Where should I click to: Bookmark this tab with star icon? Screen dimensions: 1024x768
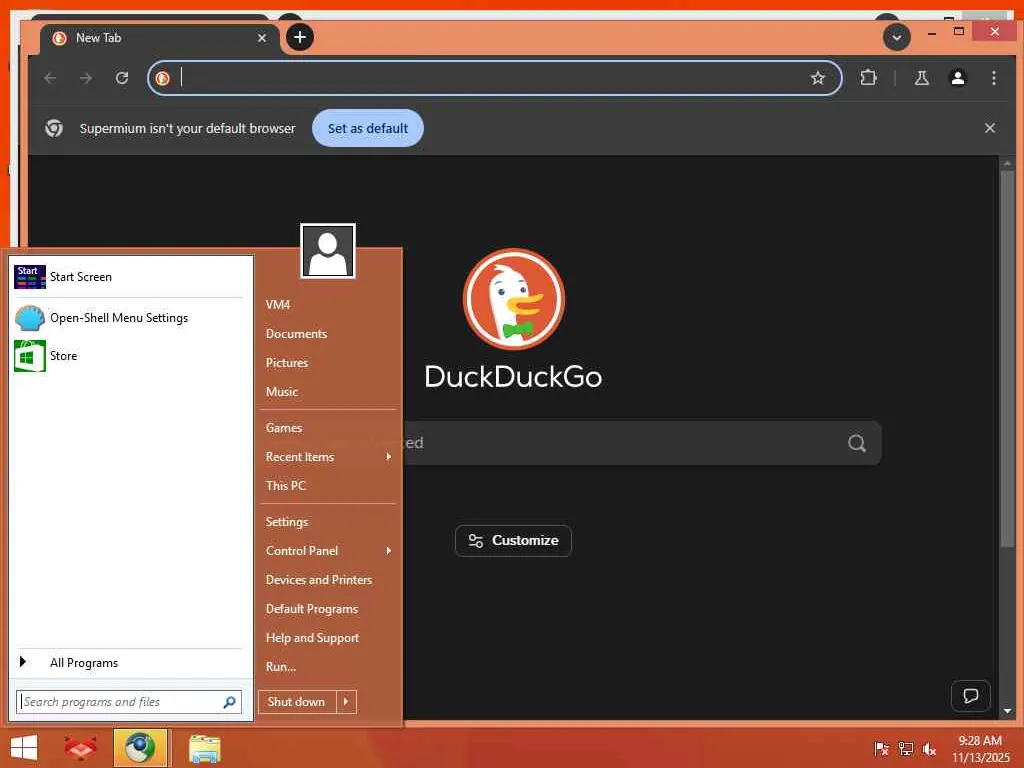tap(818, 78)
